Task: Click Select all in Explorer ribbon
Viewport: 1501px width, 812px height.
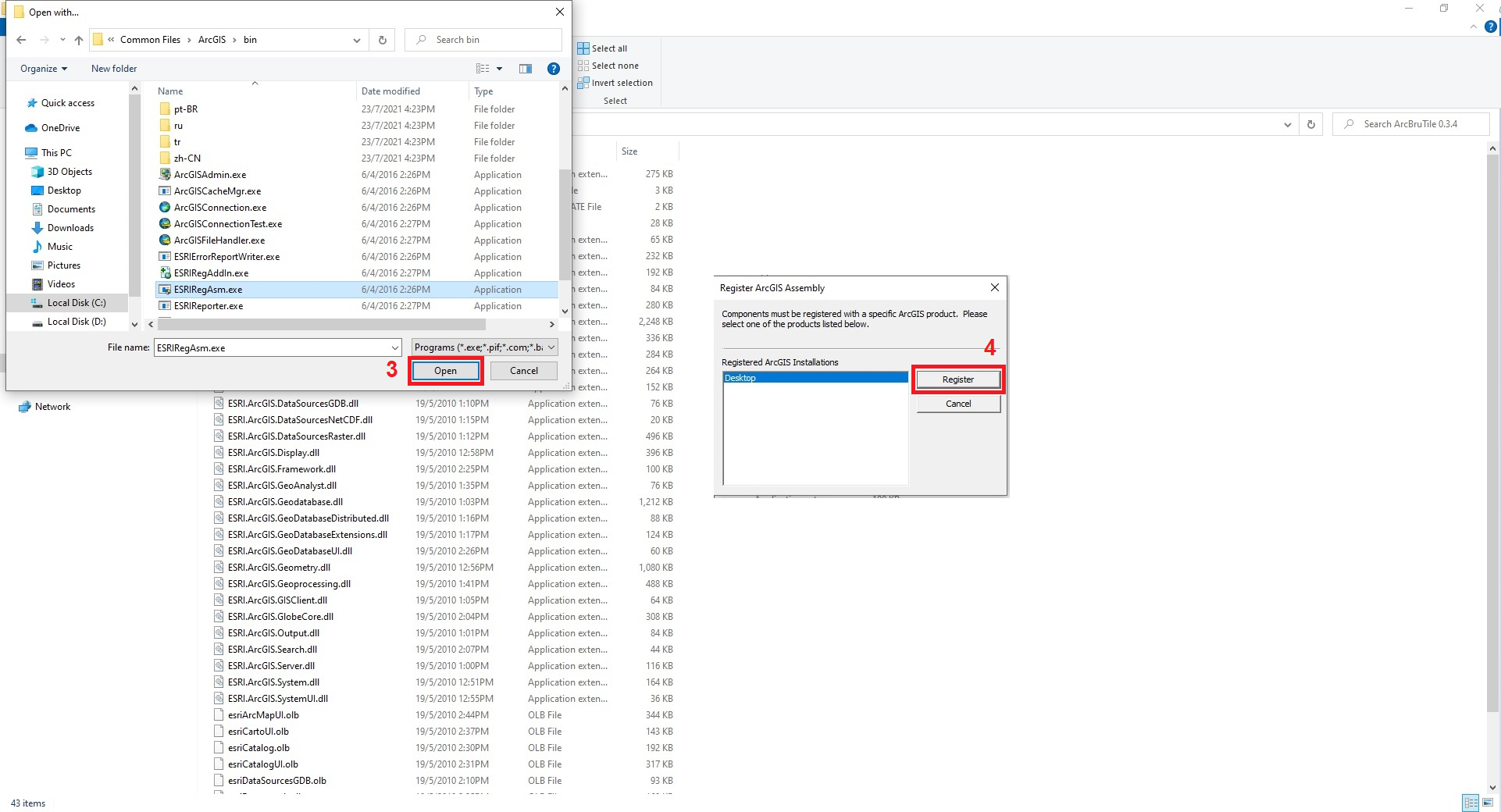Action: (602, 48)
